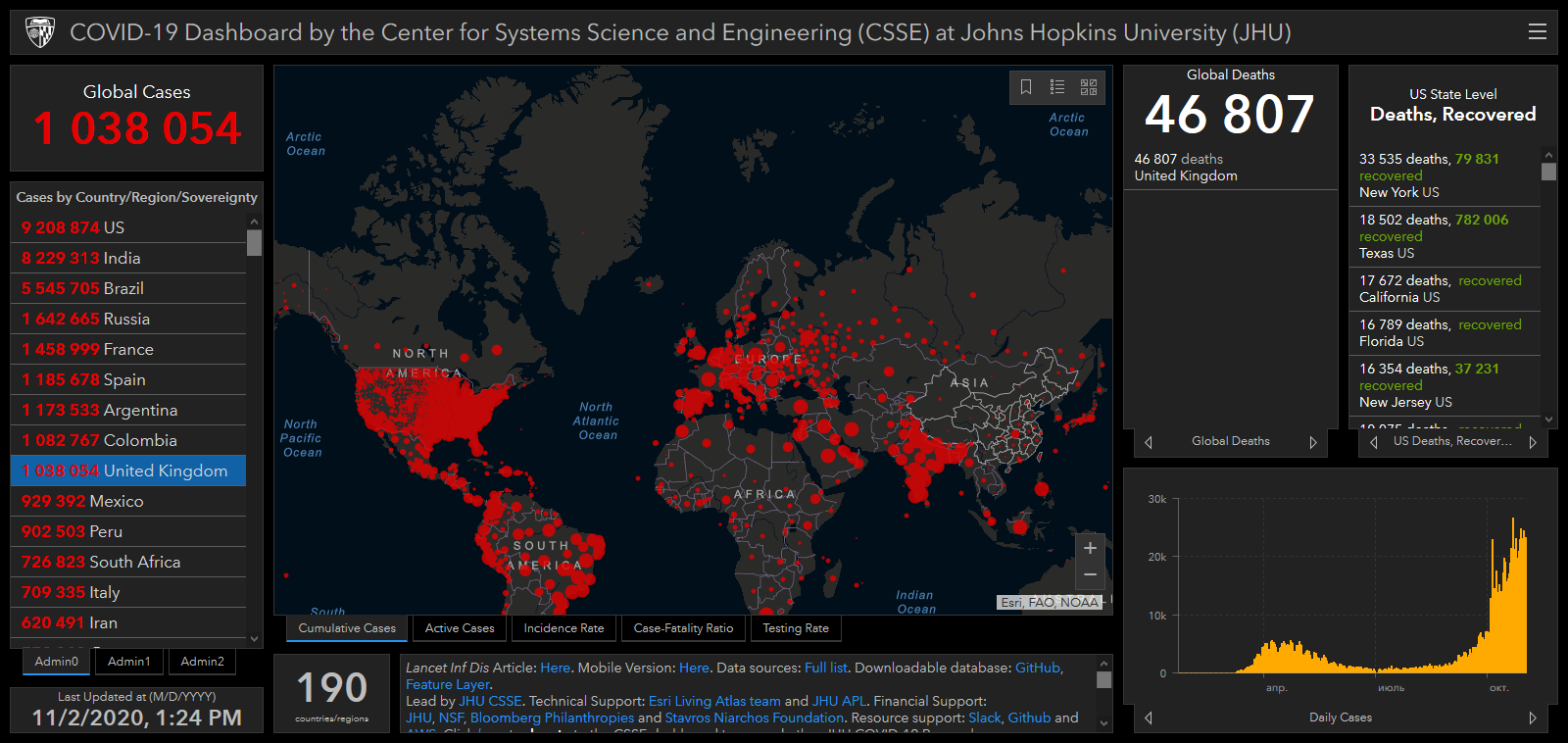The image size is (1568, 743).
Task: Open the Bloomberg Philanthropies link
Action: pyautogui.click(x=552, y=718)
